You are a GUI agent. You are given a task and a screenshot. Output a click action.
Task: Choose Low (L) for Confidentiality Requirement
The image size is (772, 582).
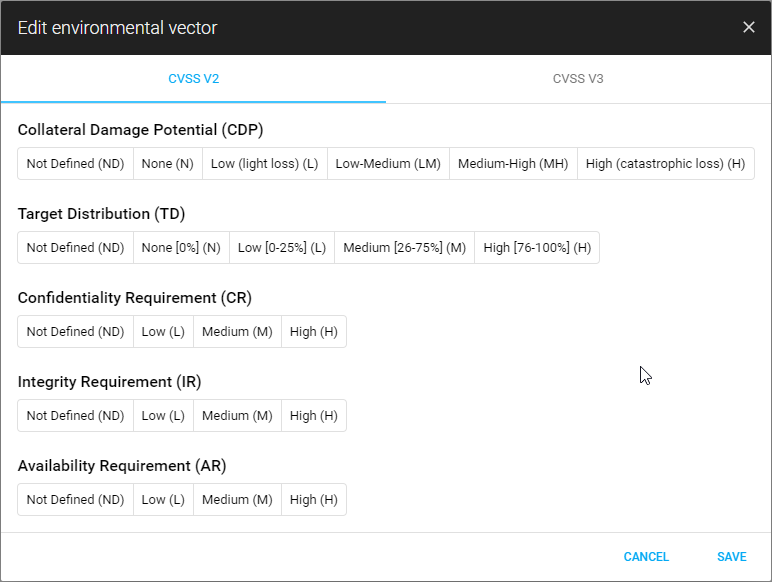(x=163, y=332)
